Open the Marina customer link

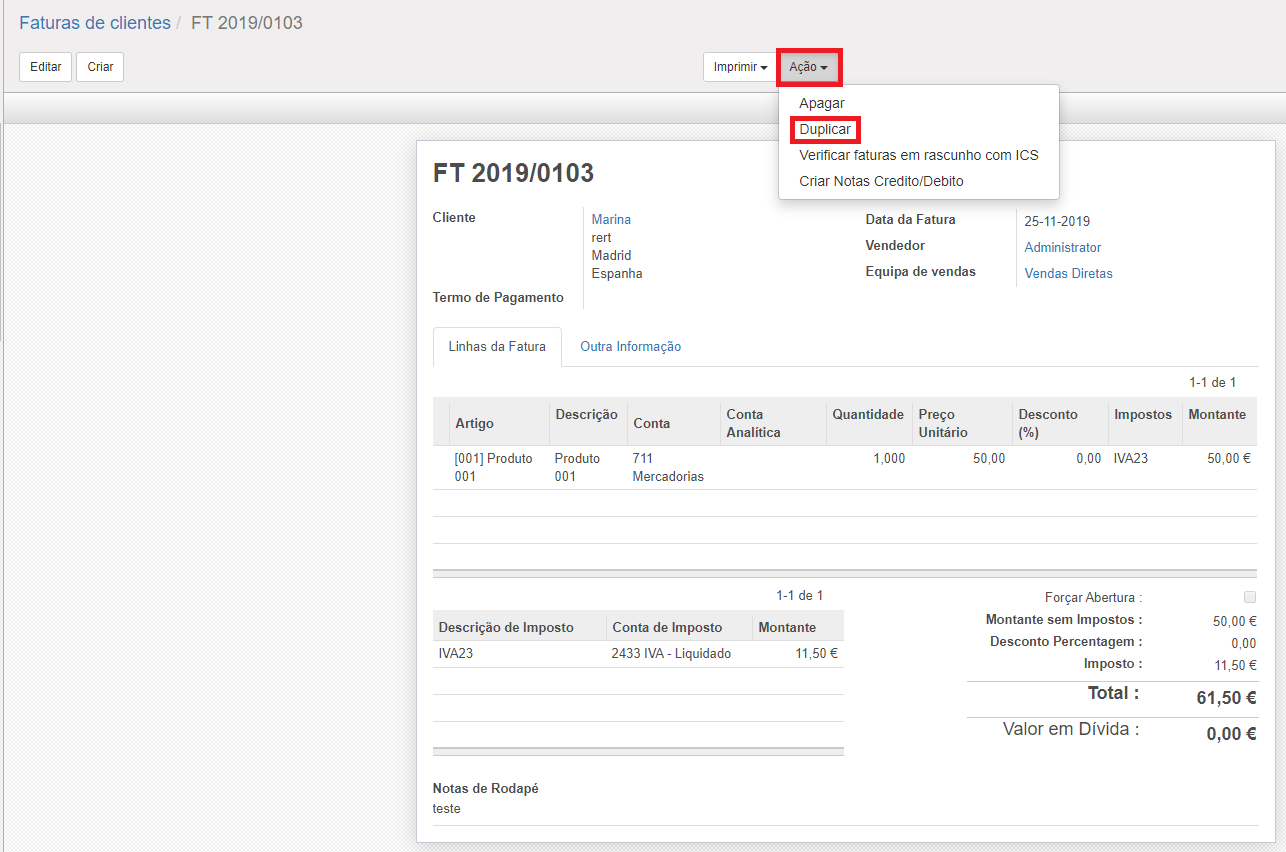611,219
